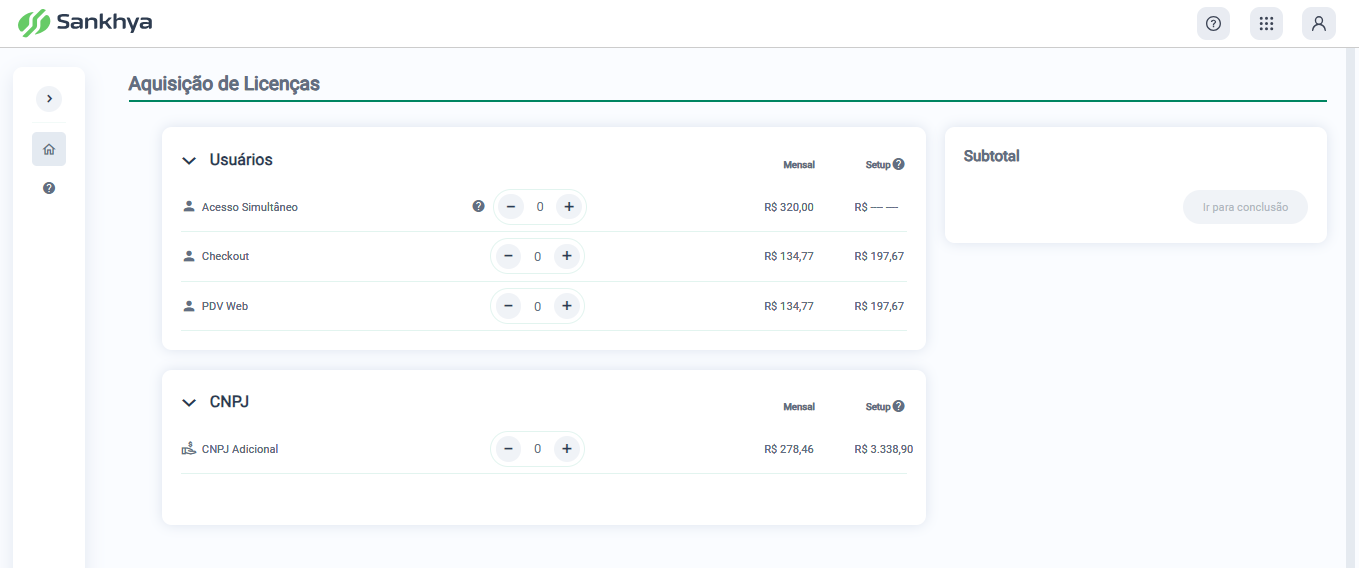Increase Acesso Simultâneo quantity with plus
The image size is (1359, 568).
pyautogui.click(x=568, y=207)
